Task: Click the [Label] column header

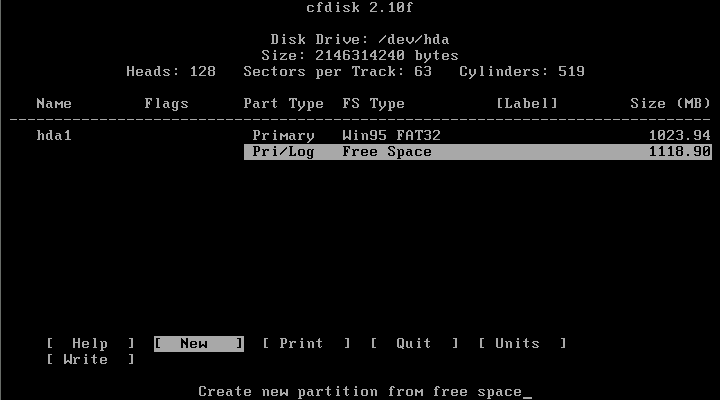Action: click(x=526, y=103)
